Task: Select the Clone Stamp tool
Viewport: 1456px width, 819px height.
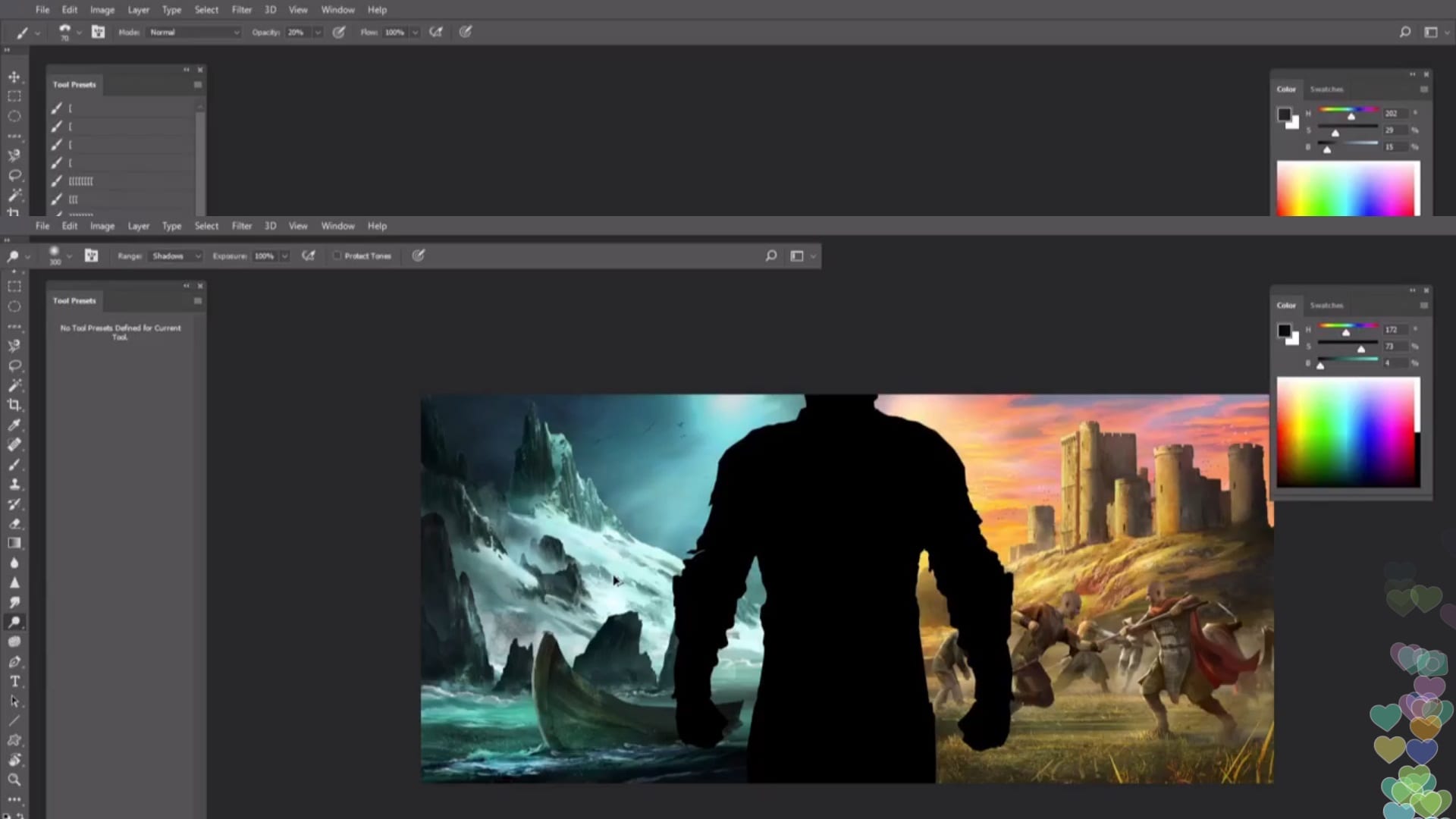Action: [14, 484]
